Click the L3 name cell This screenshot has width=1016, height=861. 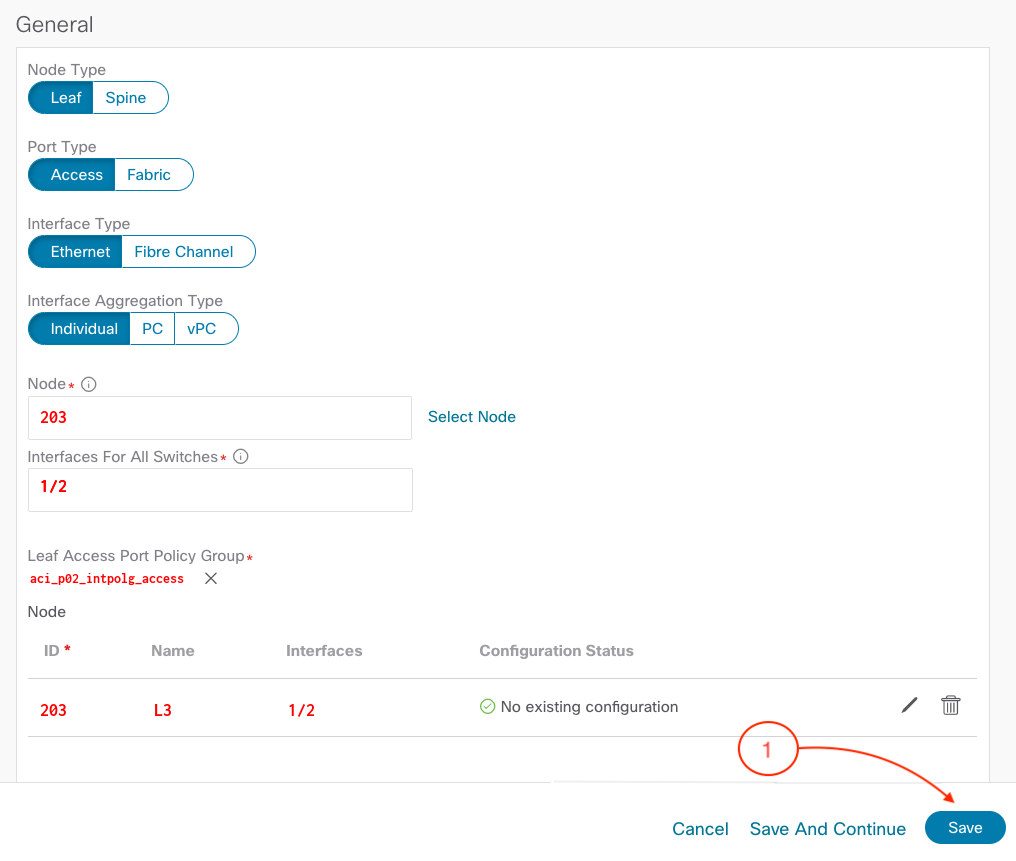click(163, 711)
